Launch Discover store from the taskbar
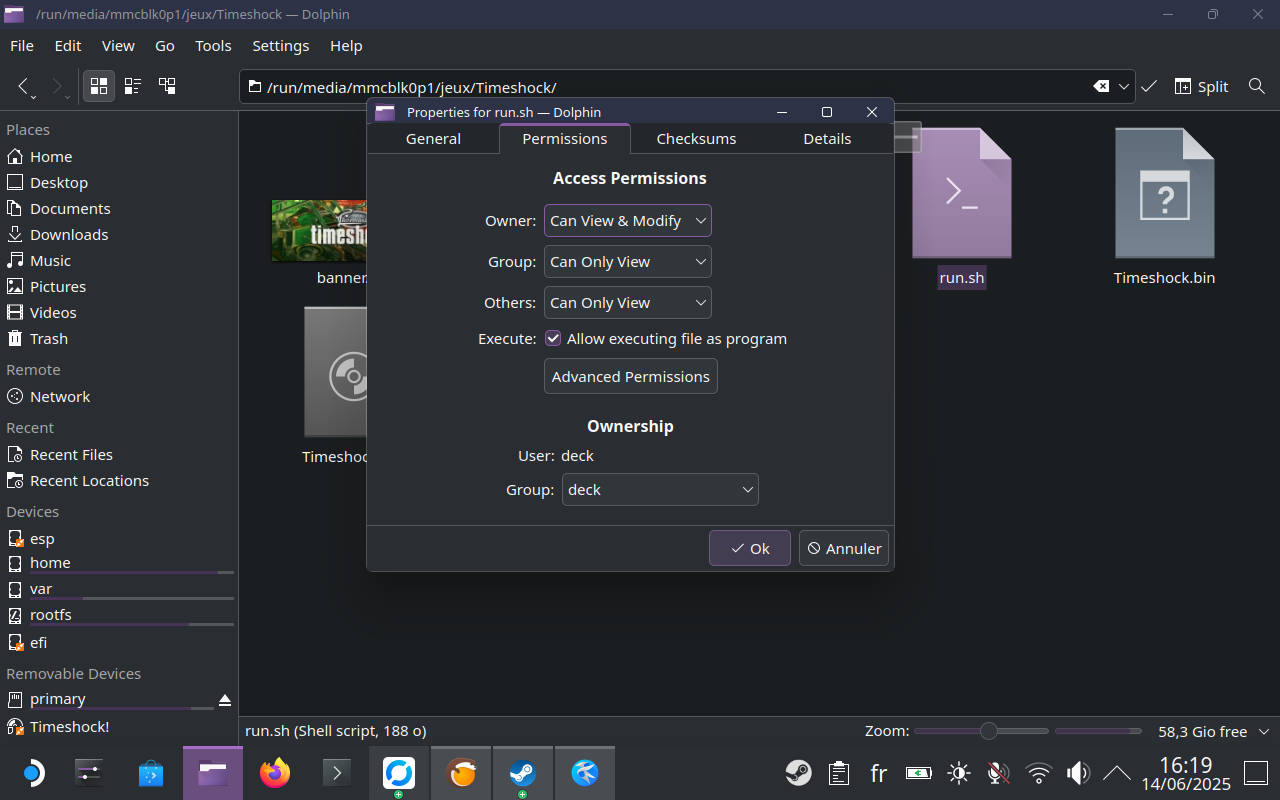This screenshot has width=1280, height=800. (151, 773)
